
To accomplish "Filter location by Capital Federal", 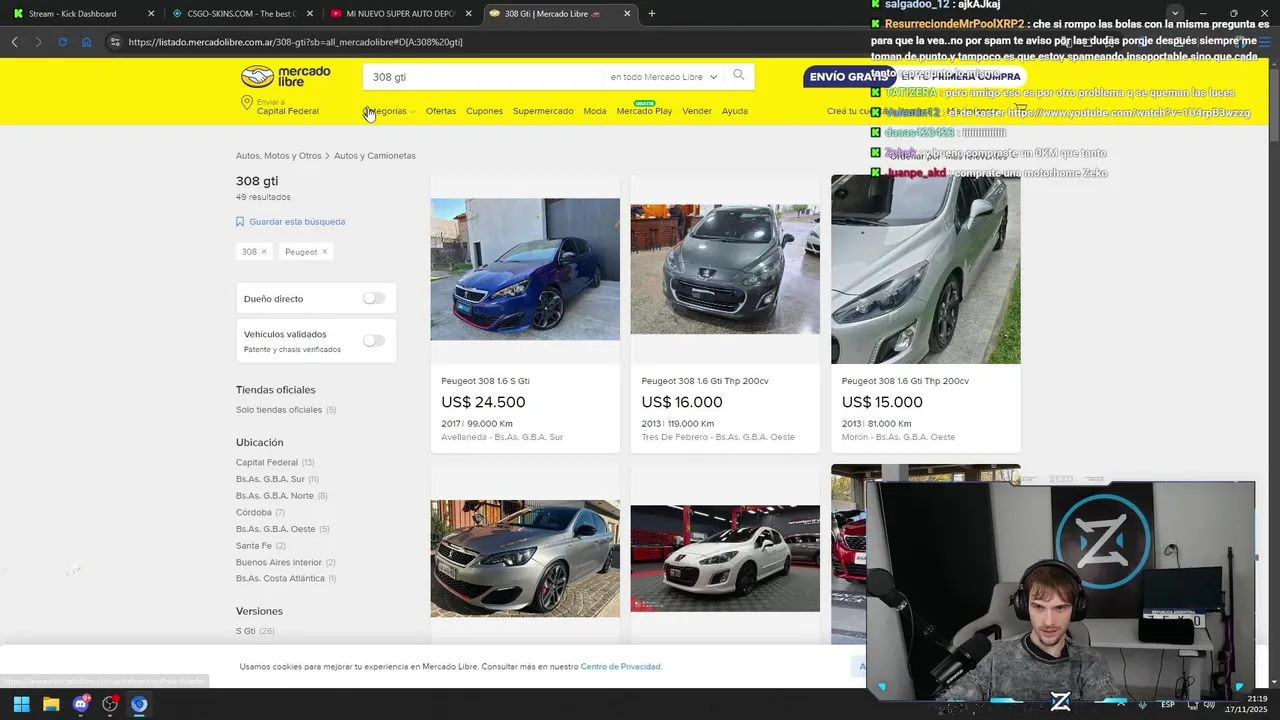I will pos(267,462).
